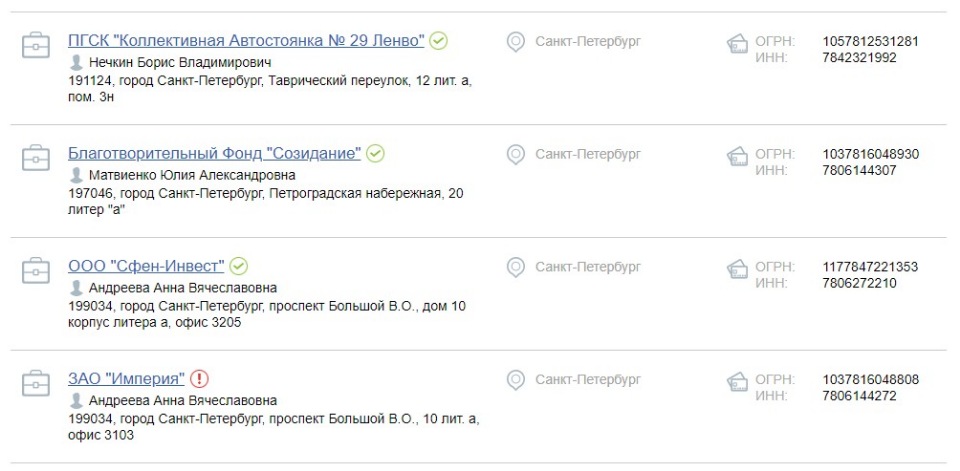Click briefcase icon of ПГСК Автостоянка row
The width and height of the screenshot is (960, 471).
point(36,45)
